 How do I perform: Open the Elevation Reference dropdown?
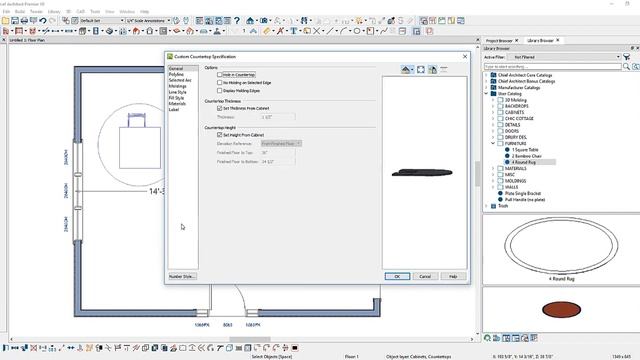click(x=281, y=144)
